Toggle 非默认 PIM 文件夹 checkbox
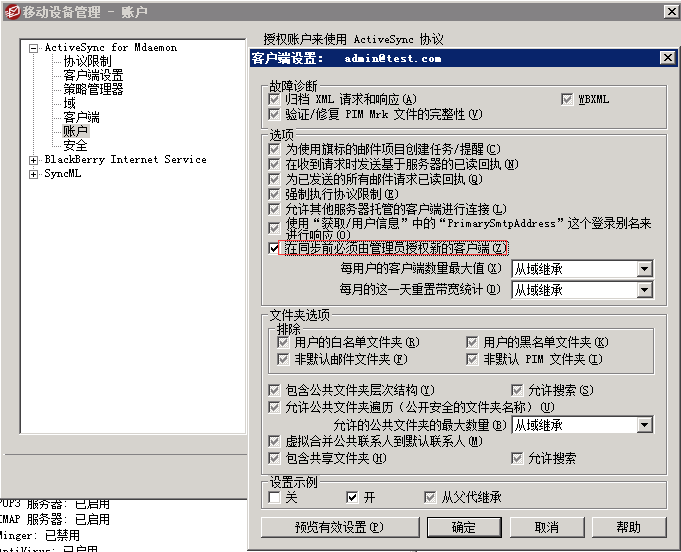The width and height of the screenshot is (681, 552). point(472,359)
